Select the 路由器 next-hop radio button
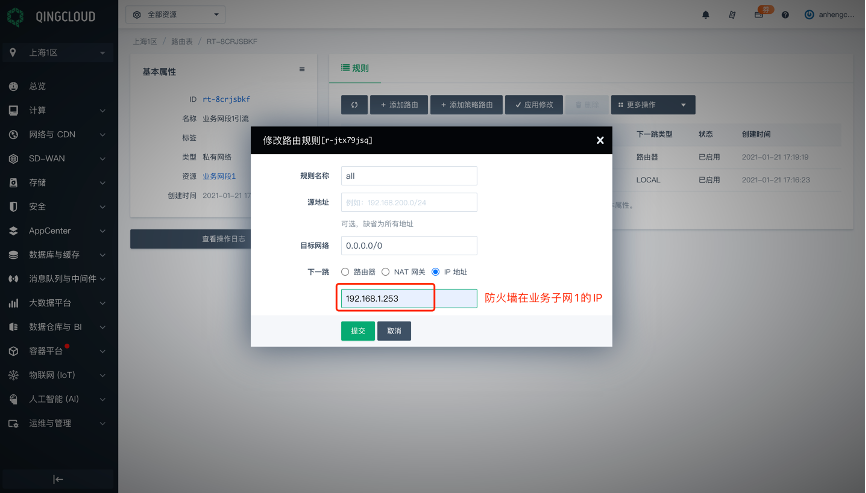Image resolution: width=866 pixels, height=493 pixels. (345, 272)
